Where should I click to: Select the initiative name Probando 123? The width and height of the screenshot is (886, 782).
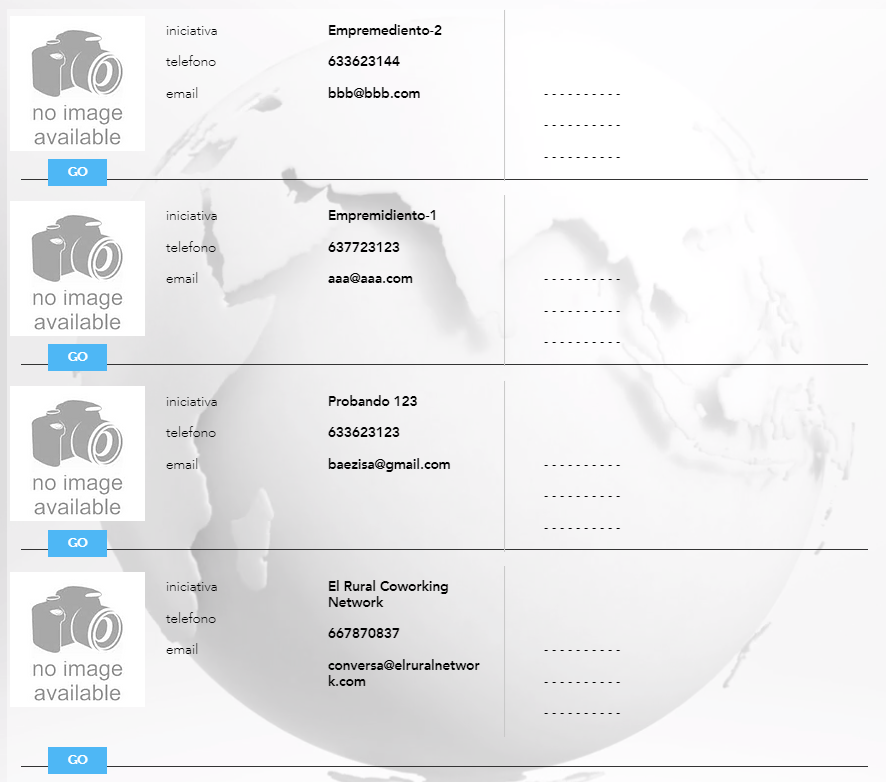[x=372, y=401]
